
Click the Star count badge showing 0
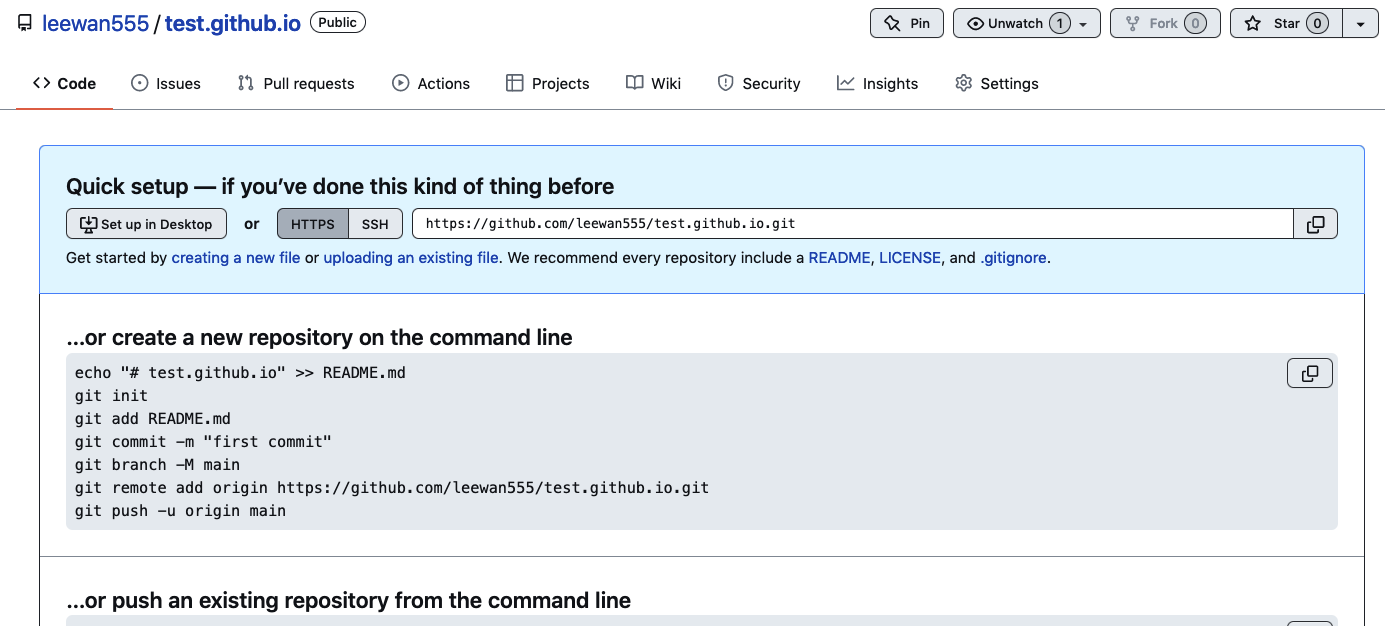click(x=1317, y=23)
